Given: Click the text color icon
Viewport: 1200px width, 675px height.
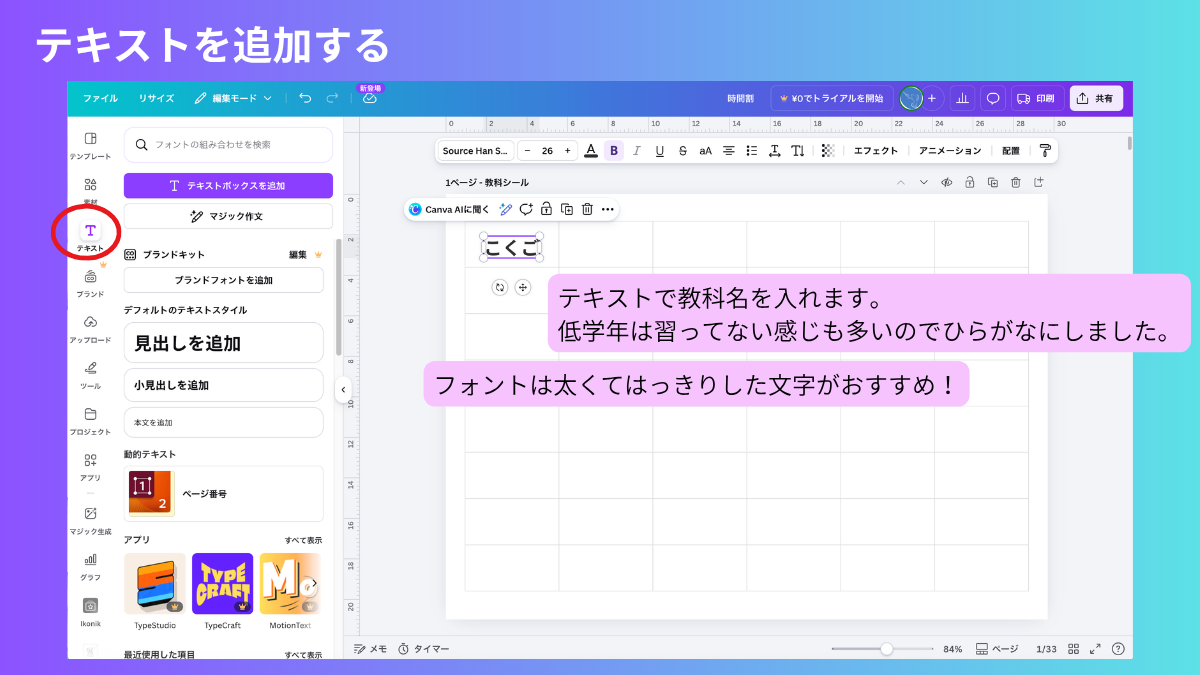Looking at the screenshot, I should [591, 151].
